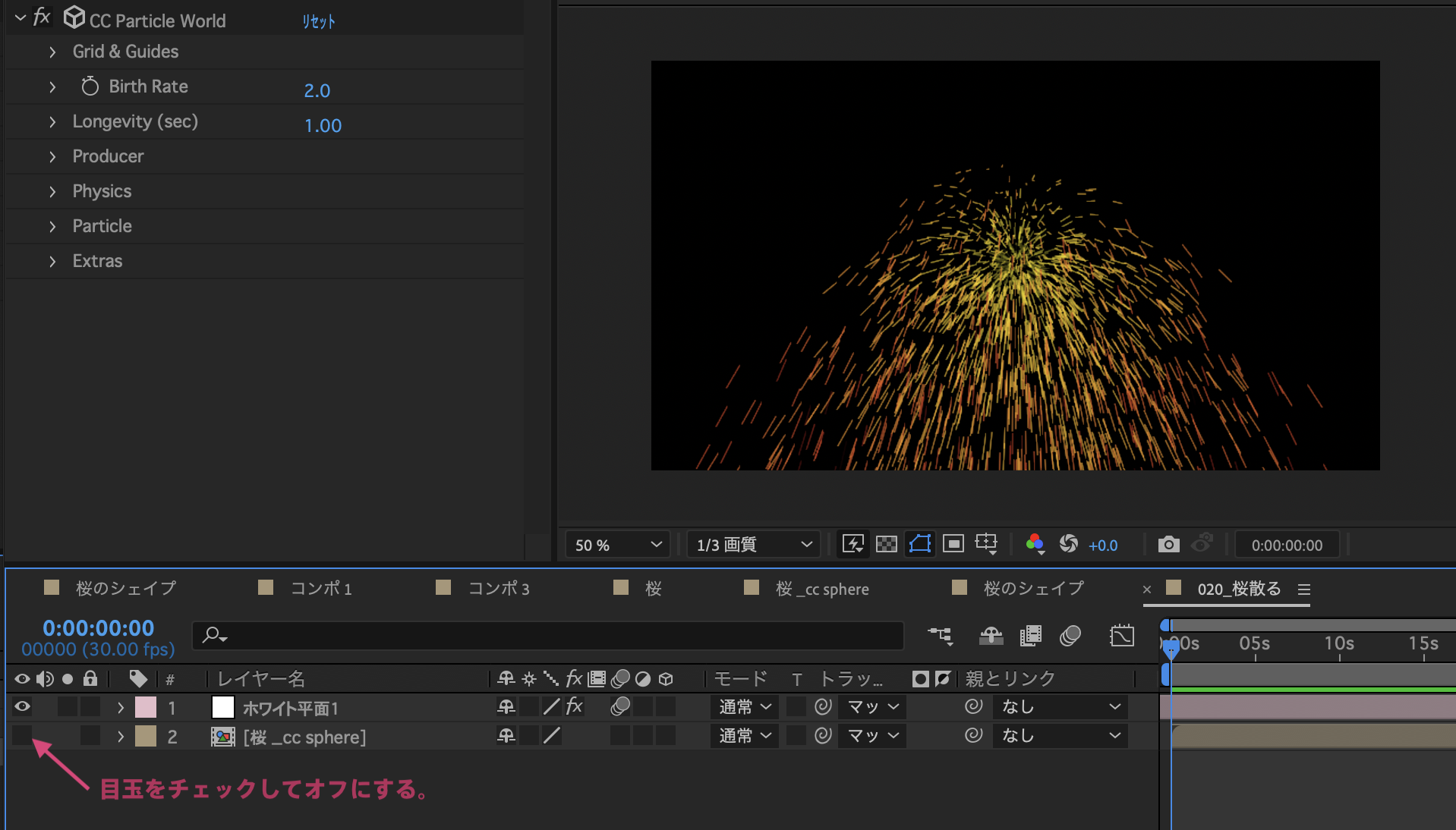
Task: Open the magnification ratio dropdown
Action: click(x=616, y=545)
